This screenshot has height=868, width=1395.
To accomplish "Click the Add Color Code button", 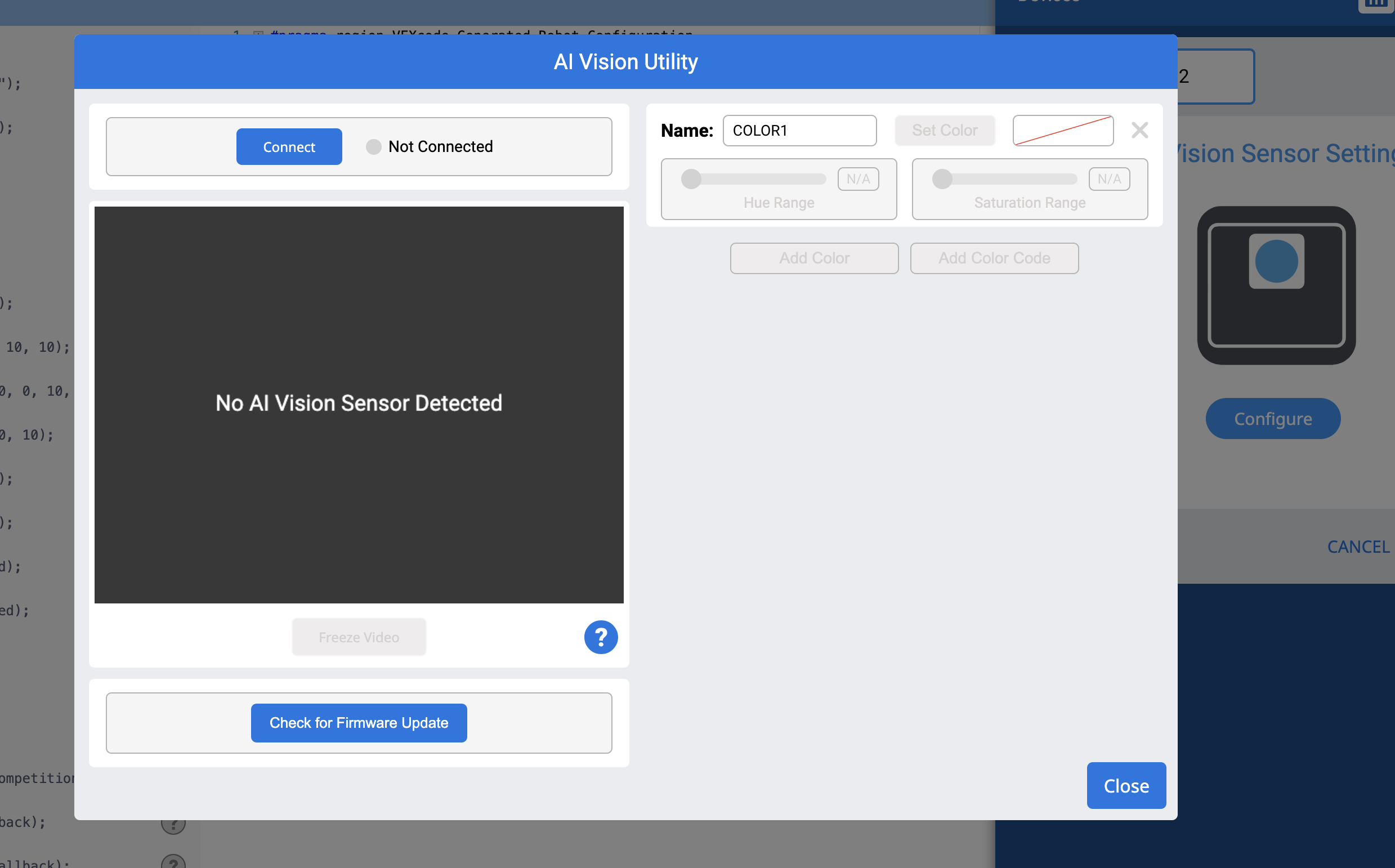I will 994,258.
